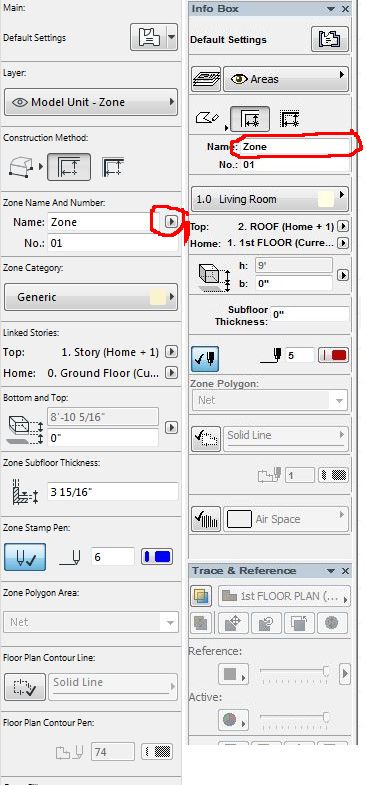Open the 1.0 Living Room category dropdown
The height and width of the screenshot is (785, 366).
[x=270, y=199]
